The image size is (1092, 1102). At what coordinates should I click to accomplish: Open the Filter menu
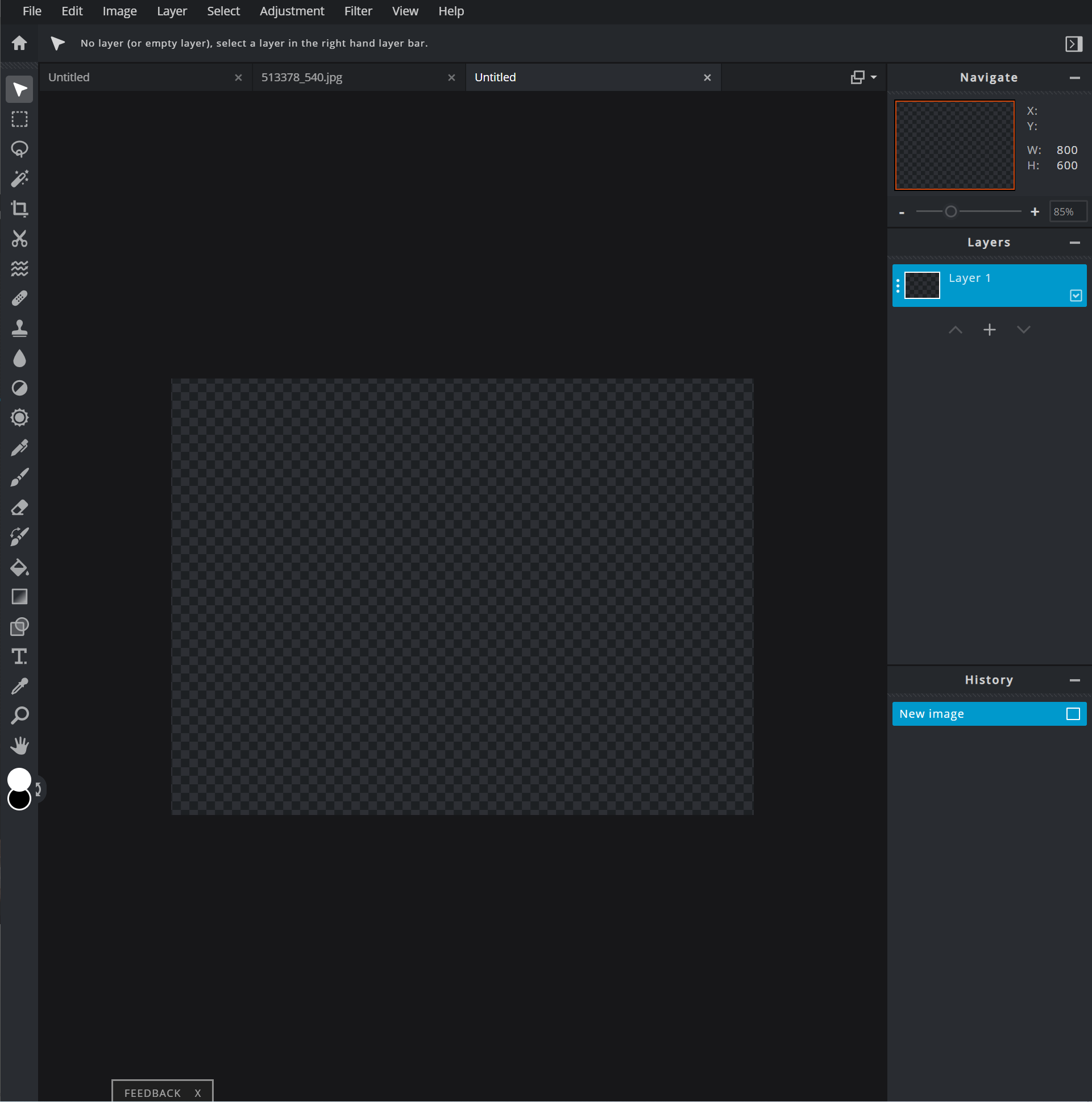(358, 11)
